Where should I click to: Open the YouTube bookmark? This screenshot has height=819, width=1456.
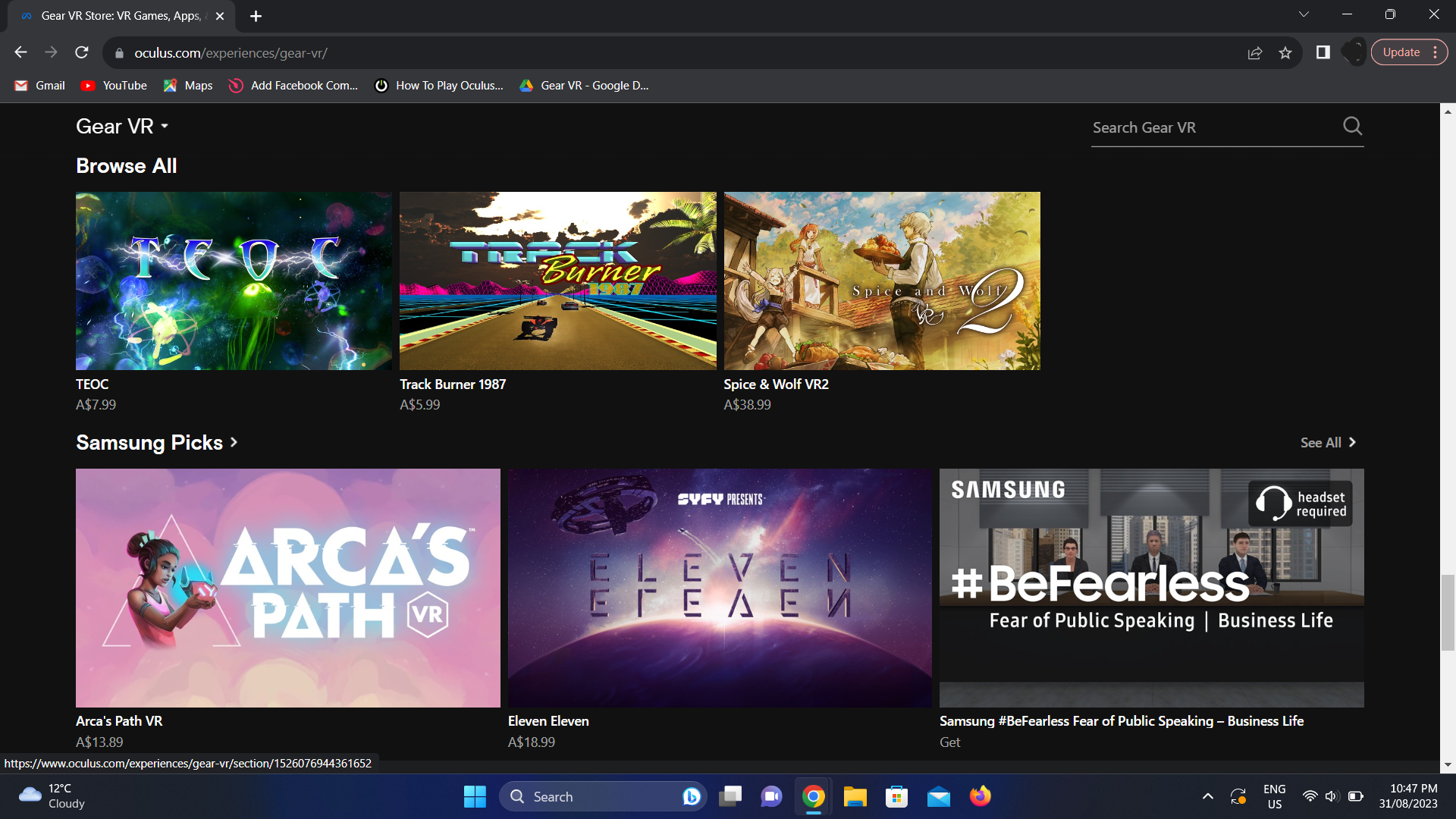point(115,86)
